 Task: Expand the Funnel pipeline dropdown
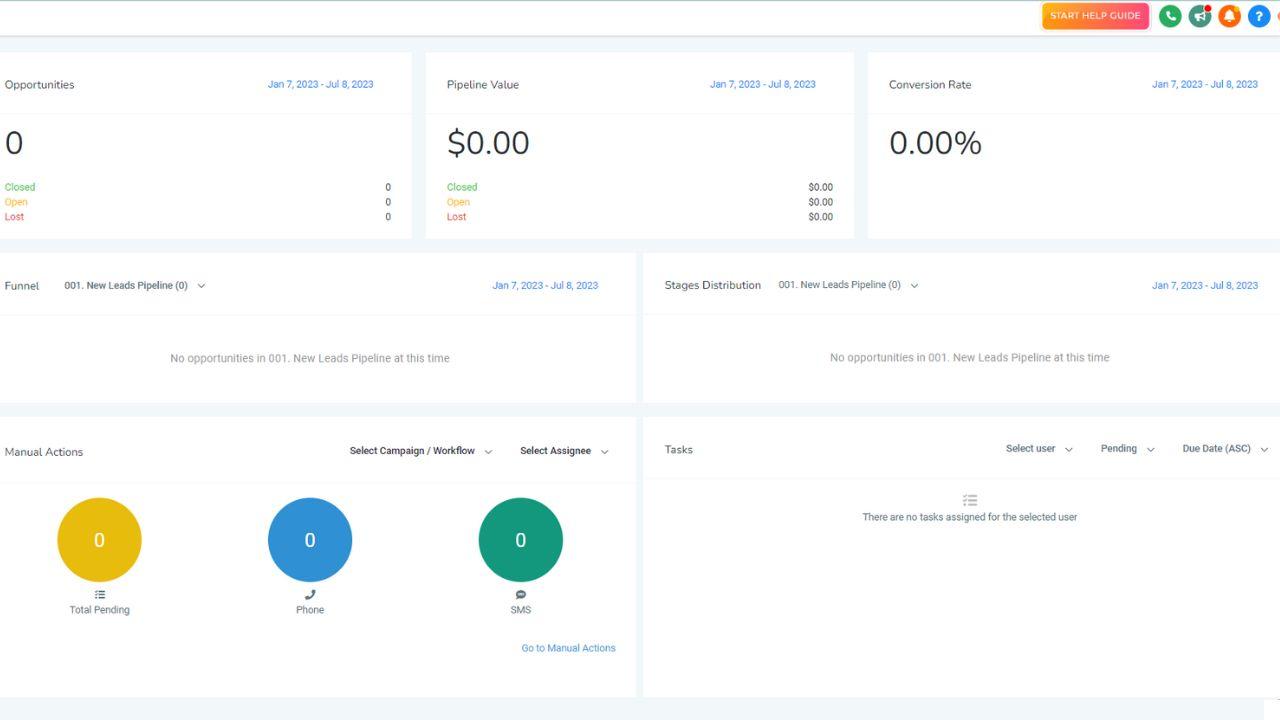coord(135,286)
